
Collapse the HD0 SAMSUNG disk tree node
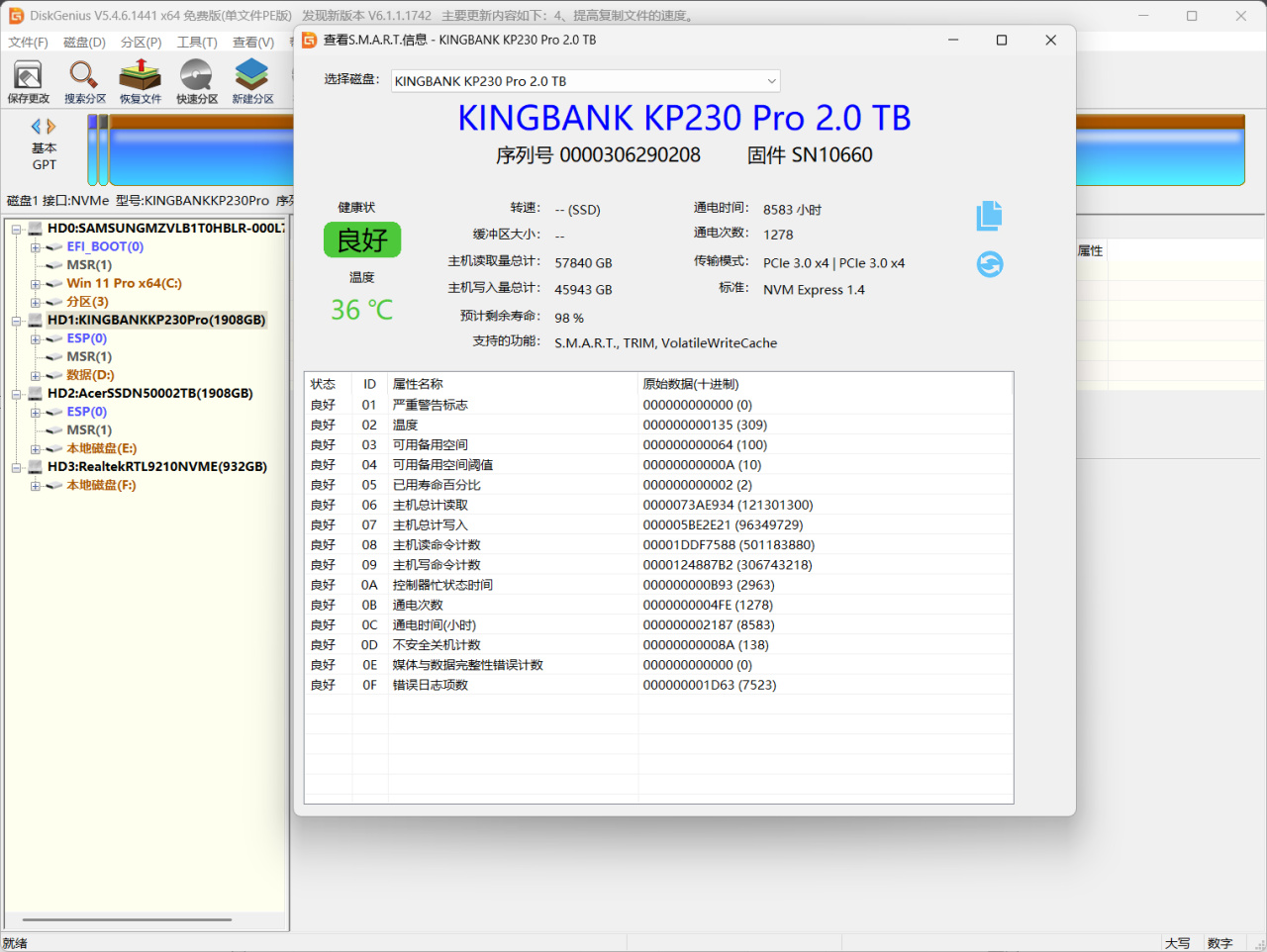17,229
